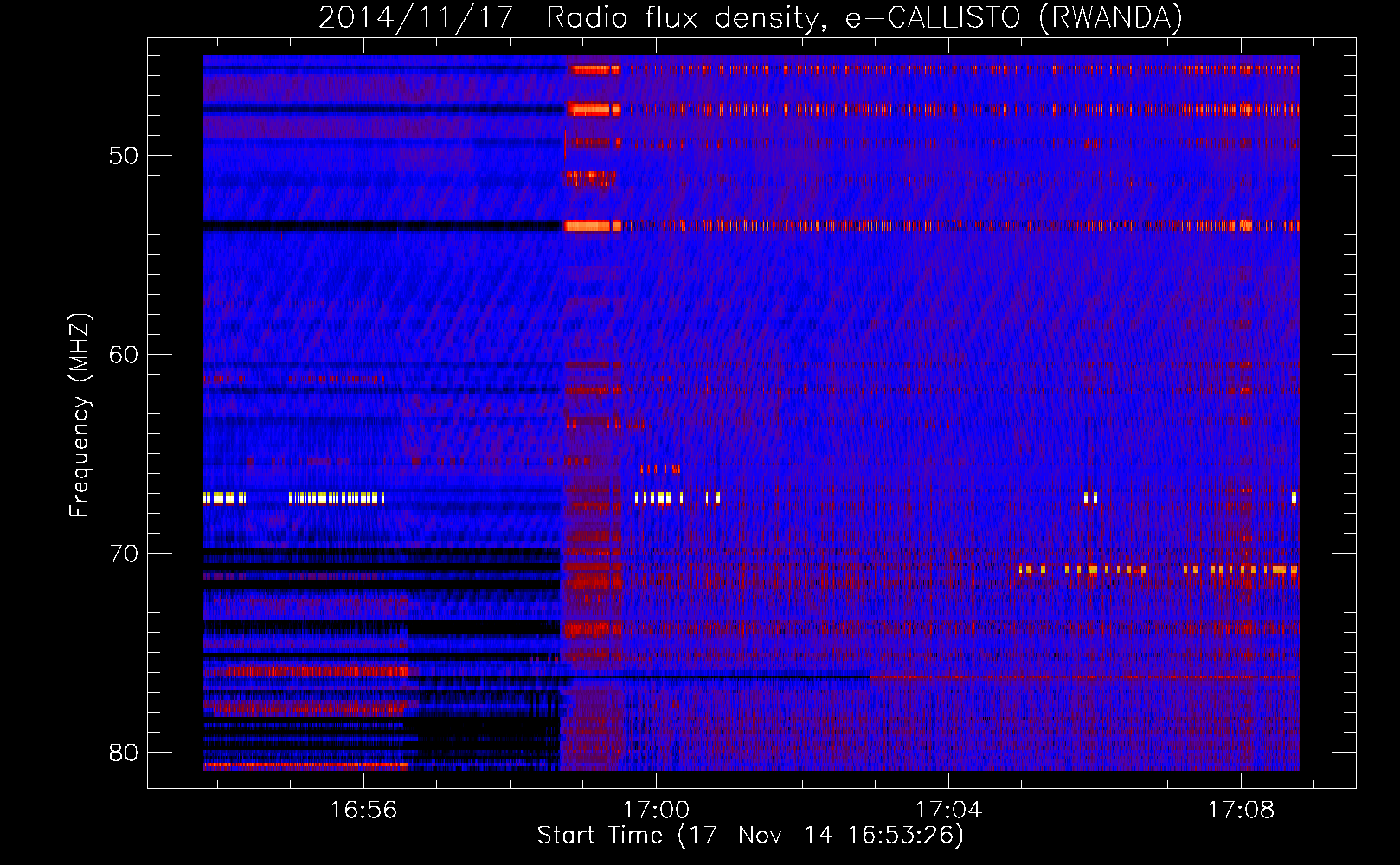Click the 17:00 time tick label
The width and height of the screenshot is (1400, 865).
[656, 811]
